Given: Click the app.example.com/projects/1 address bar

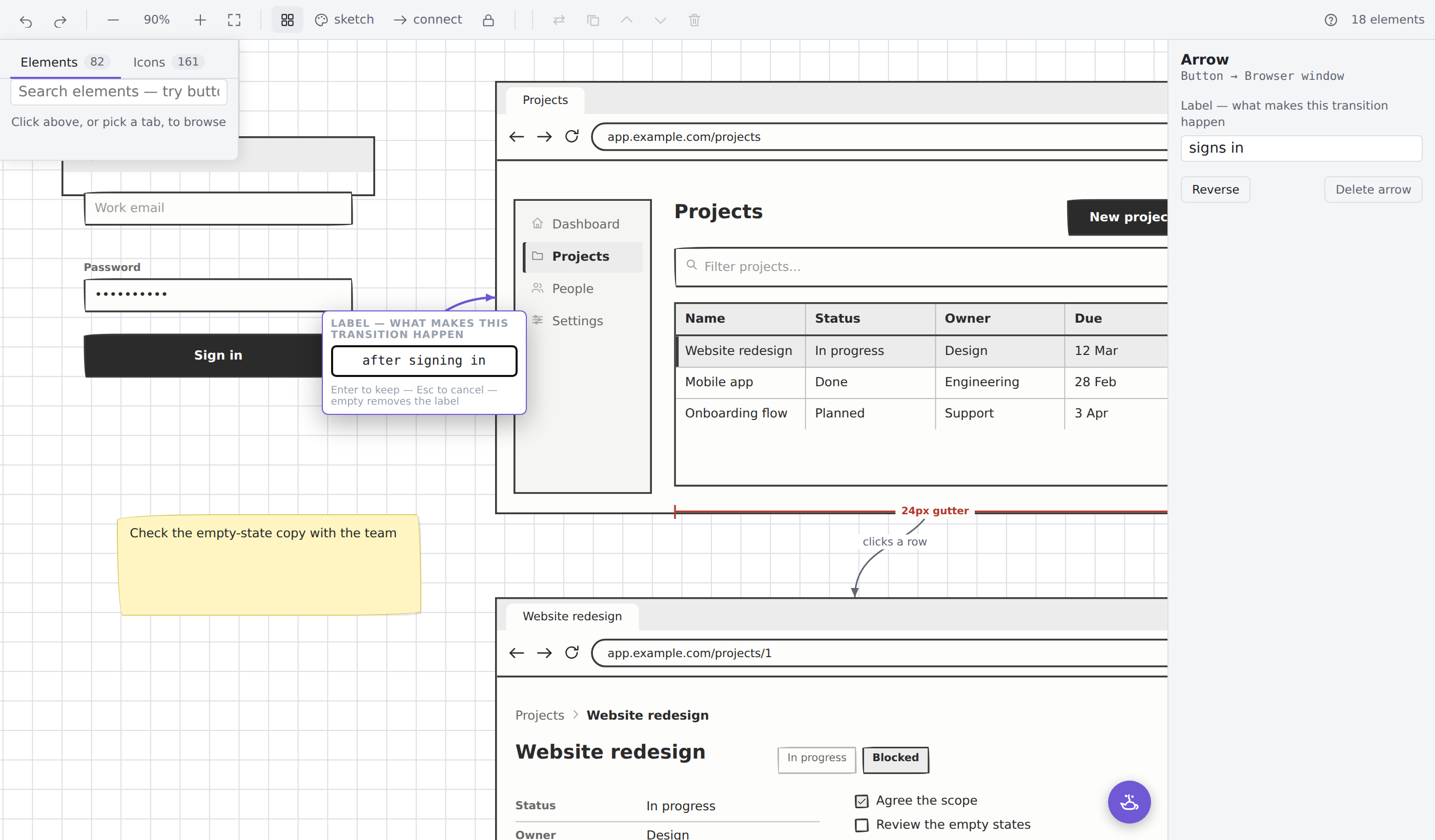Looking at the screenshot, I should tap(880, 653).
